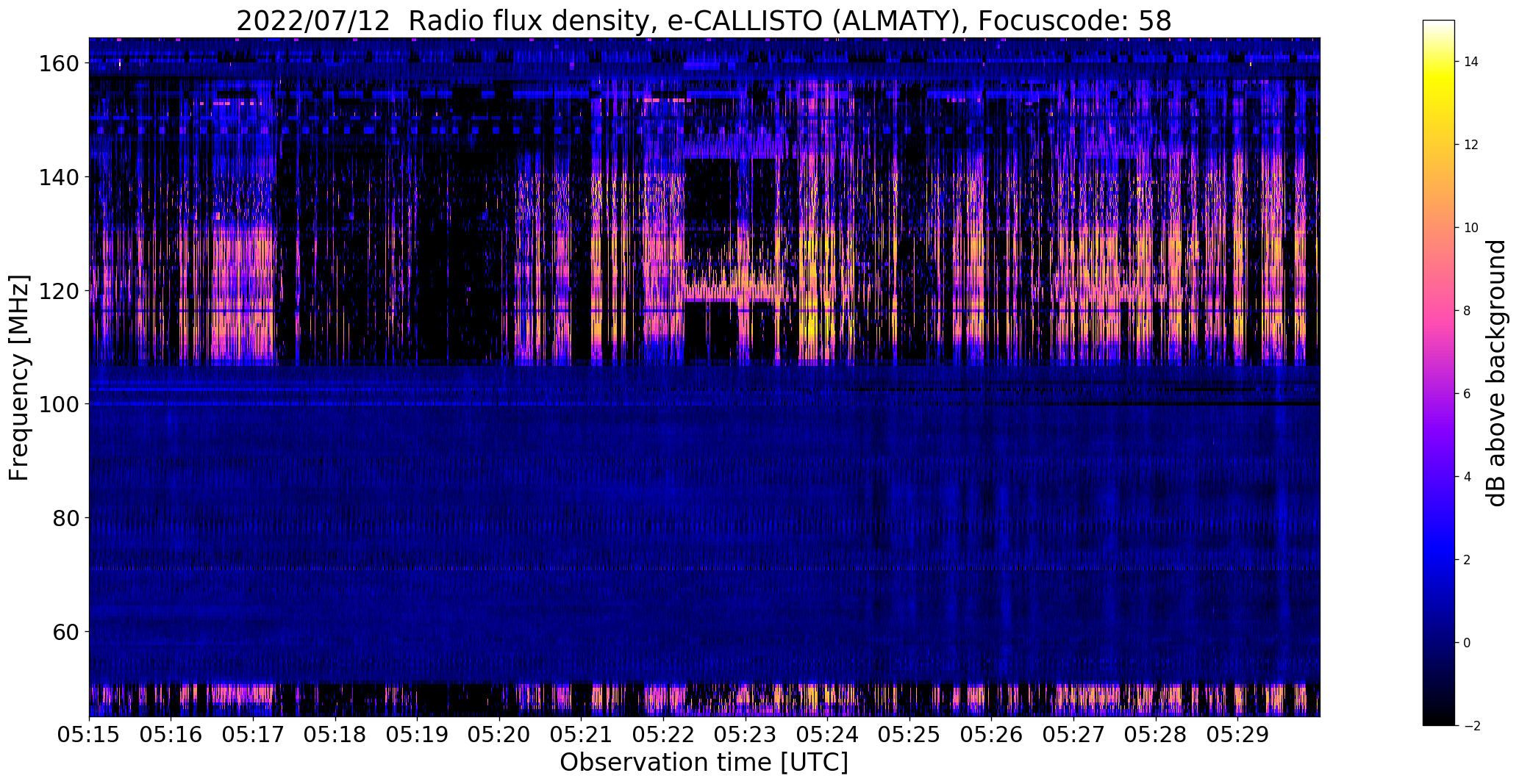Click the plot title mentioning e-CALLISTO (ALMATY)
This screenshot has width=1519, height=784.
704,21
